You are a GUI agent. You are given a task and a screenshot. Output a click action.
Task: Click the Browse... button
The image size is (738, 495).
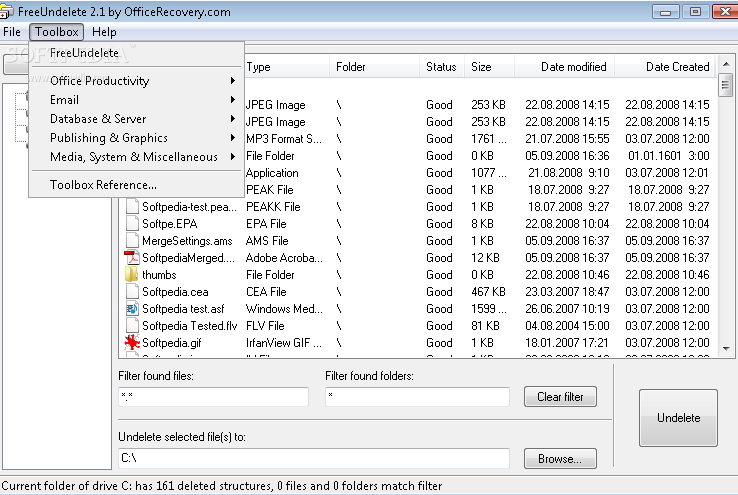[560, 458]
